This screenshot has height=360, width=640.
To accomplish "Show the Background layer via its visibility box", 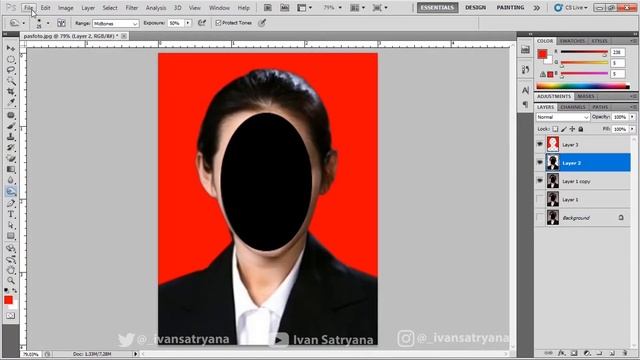I will coord(540,218).
